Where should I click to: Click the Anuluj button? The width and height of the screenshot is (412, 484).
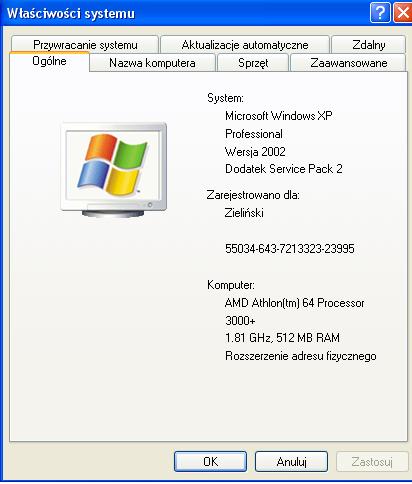pyautogui.click(x=291, y=462)
